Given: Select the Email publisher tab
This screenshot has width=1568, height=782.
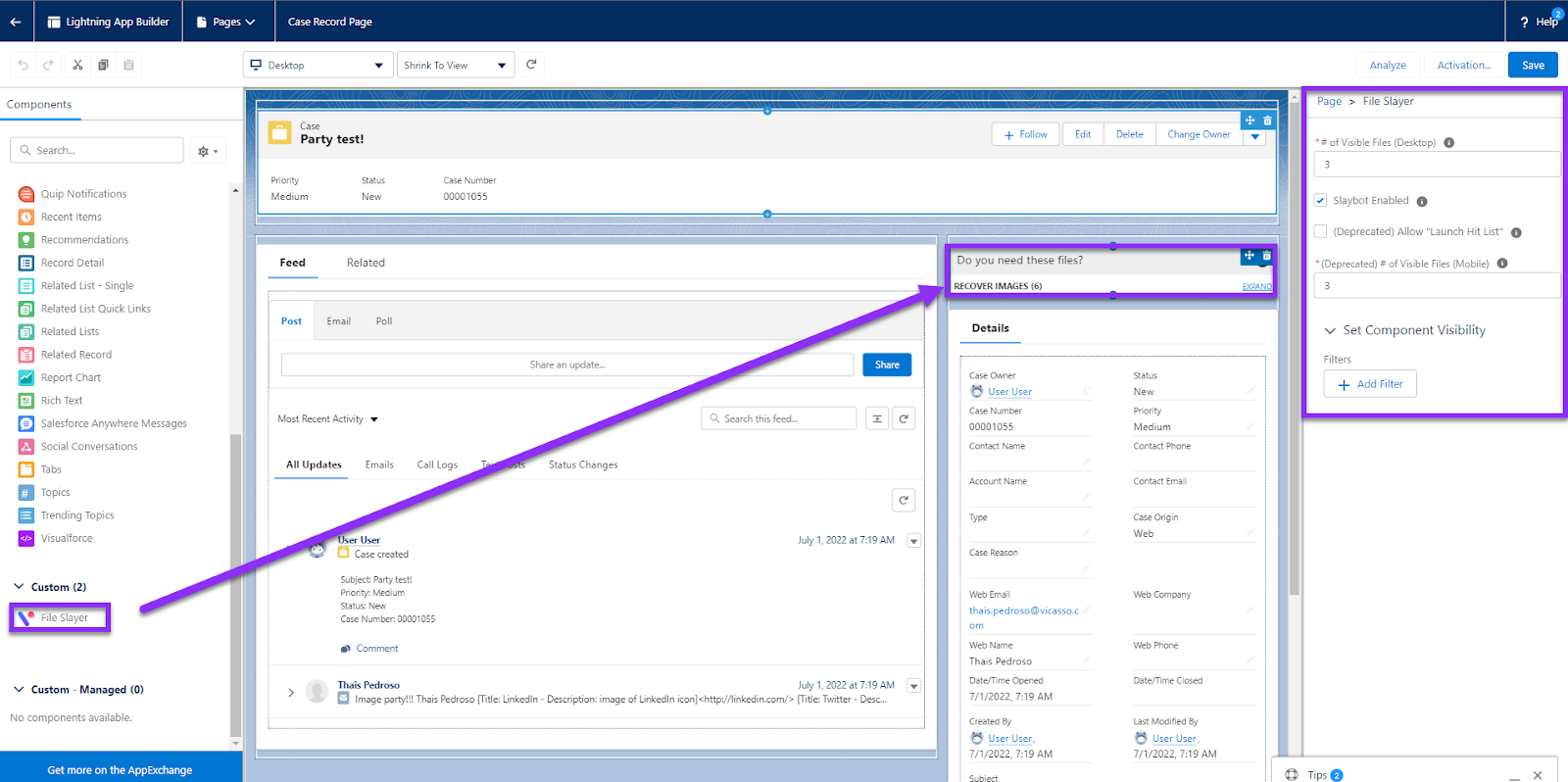Looking at the screenshot, I should click(338, 321).
